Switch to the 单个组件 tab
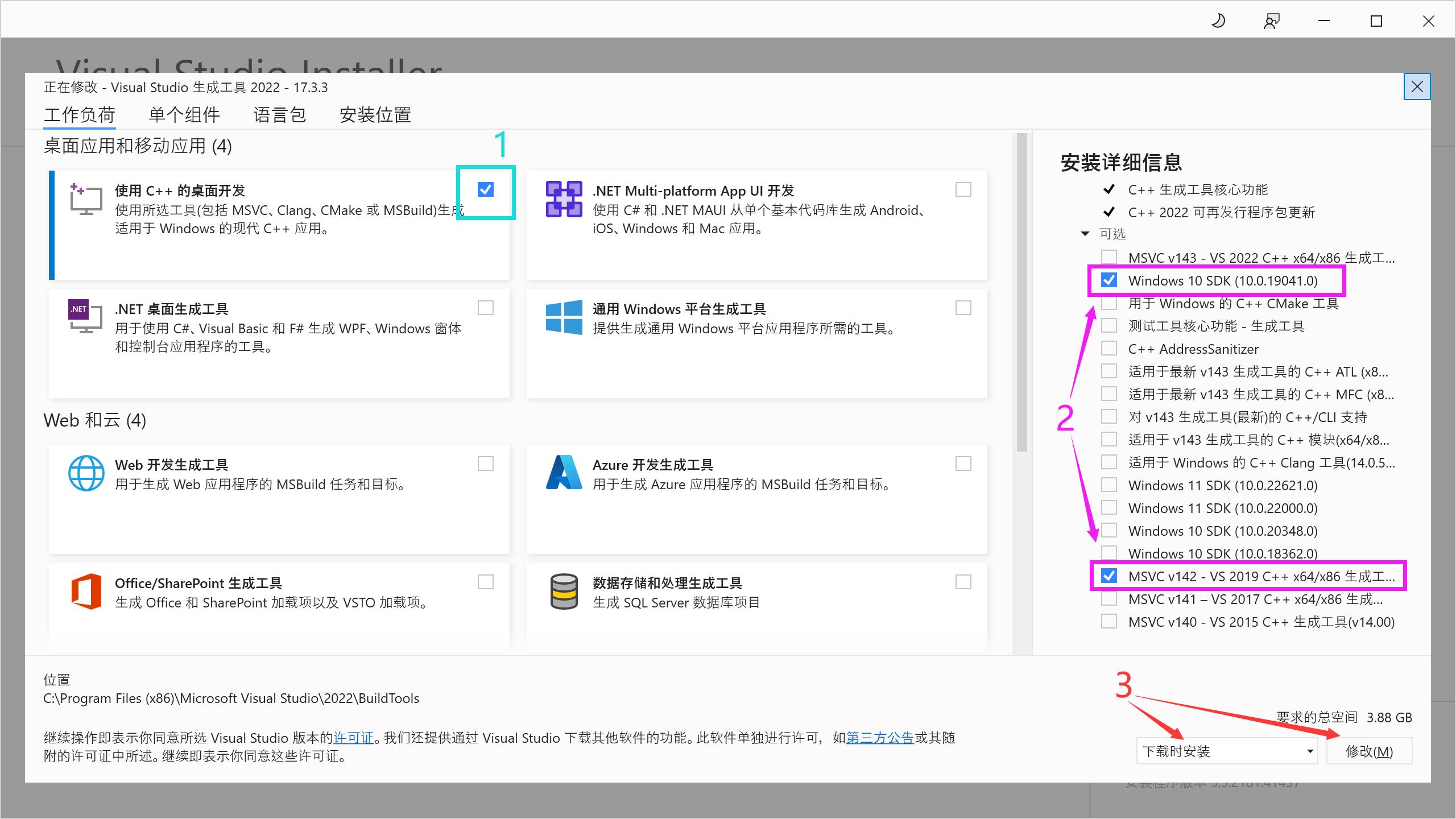Image resolution: width=1456 pixels, height=819 pixels. [x=184, y=115]
